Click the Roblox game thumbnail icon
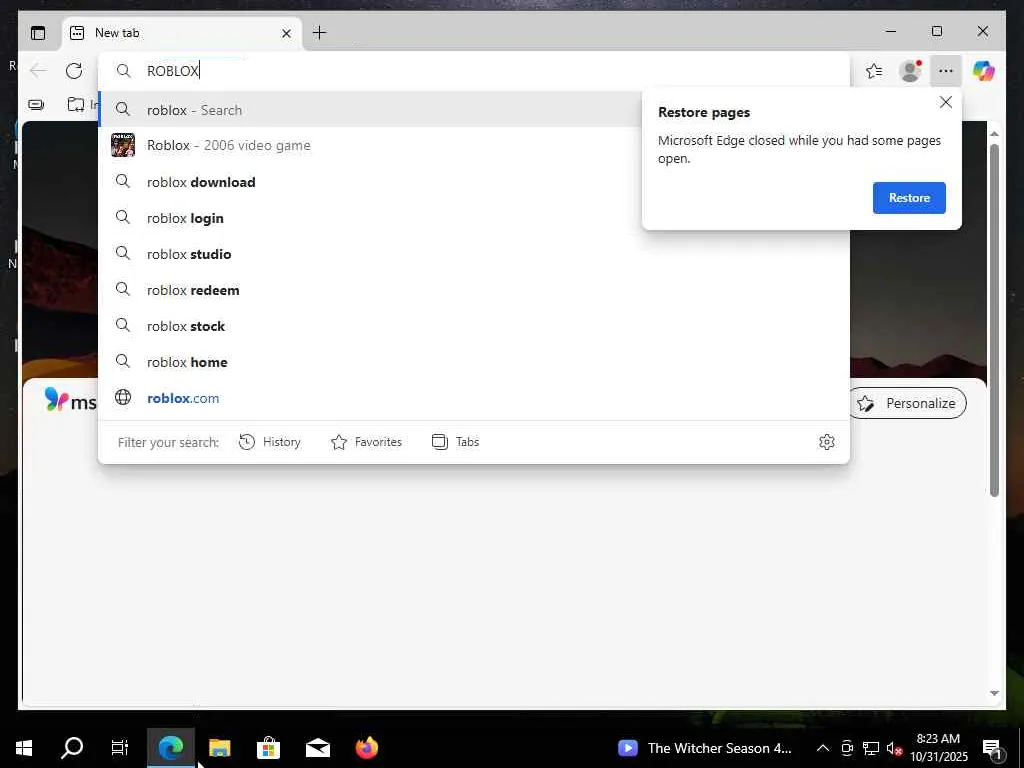Image resolution: width=1024 pixels, height=768 pixels. pyautogui.click(x=123, y=145)
